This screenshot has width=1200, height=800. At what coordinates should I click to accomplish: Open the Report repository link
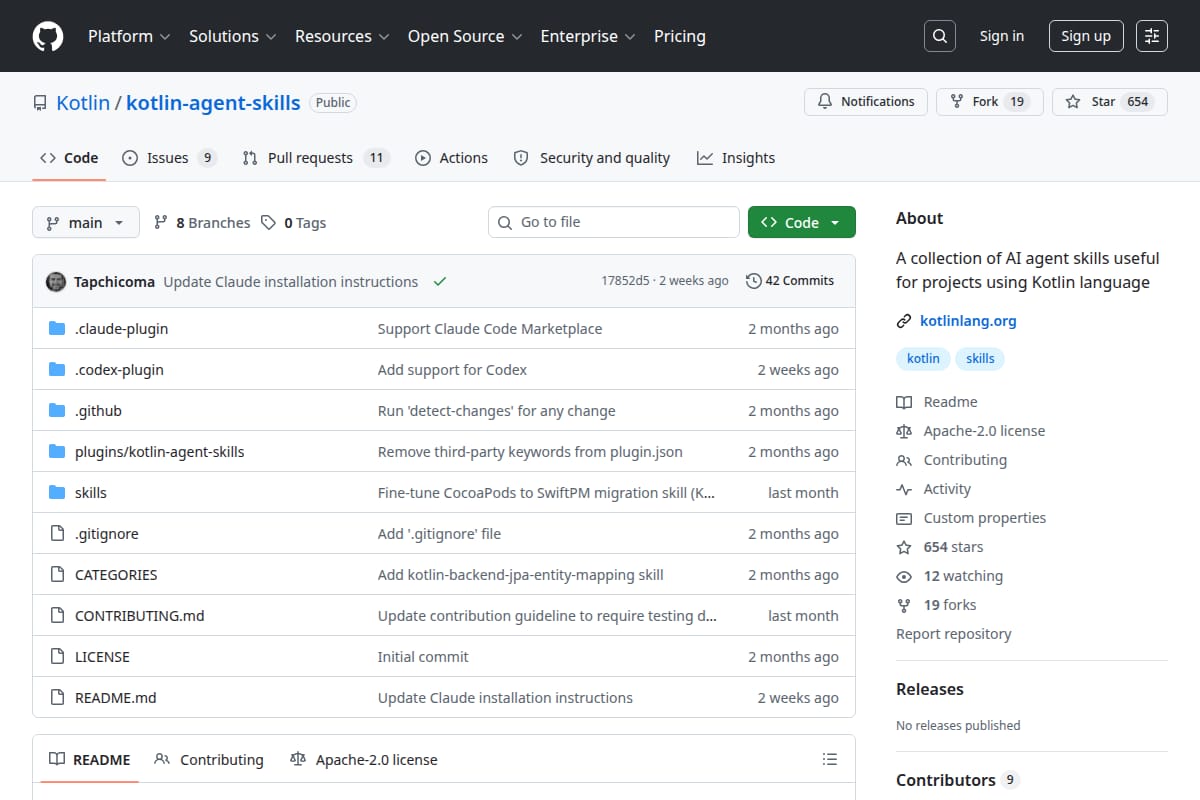coord(953,634)
